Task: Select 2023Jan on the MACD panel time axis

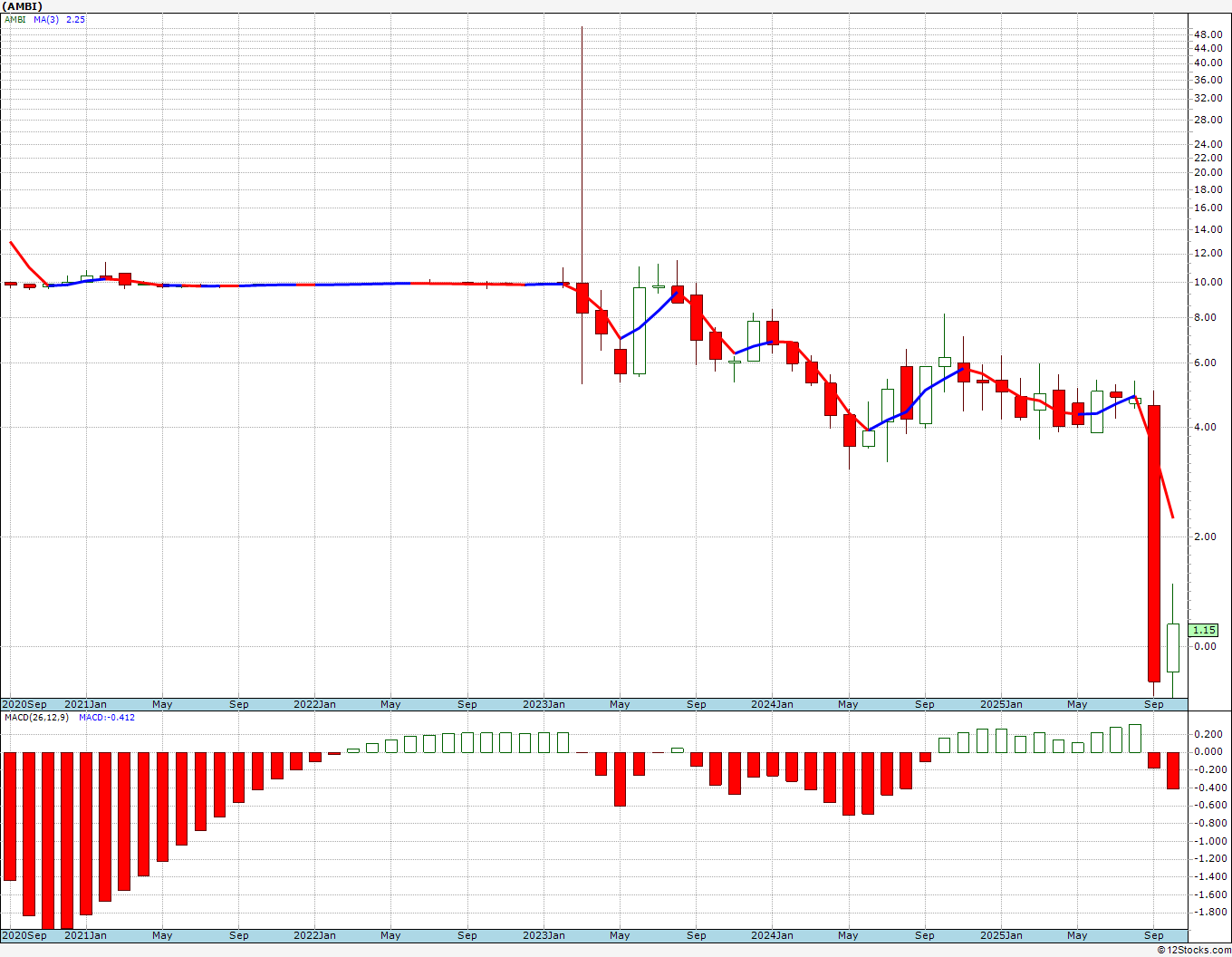Action: [x=544, y=935]
